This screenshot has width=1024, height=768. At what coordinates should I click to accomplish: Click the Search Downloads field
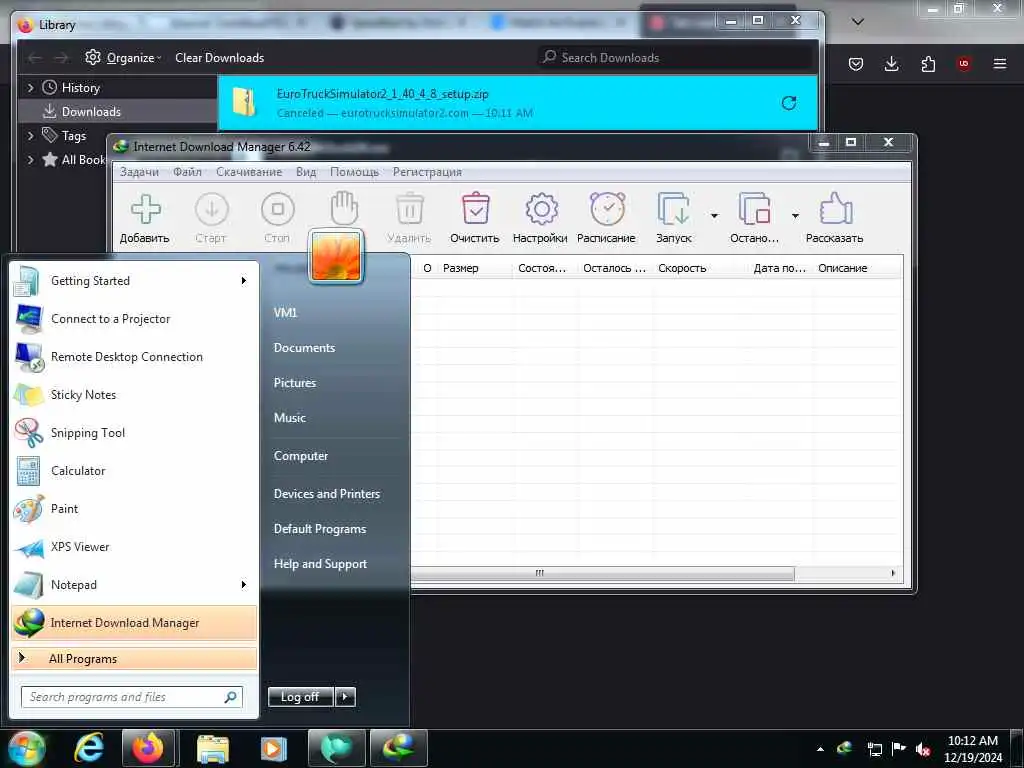pos(675,57)
